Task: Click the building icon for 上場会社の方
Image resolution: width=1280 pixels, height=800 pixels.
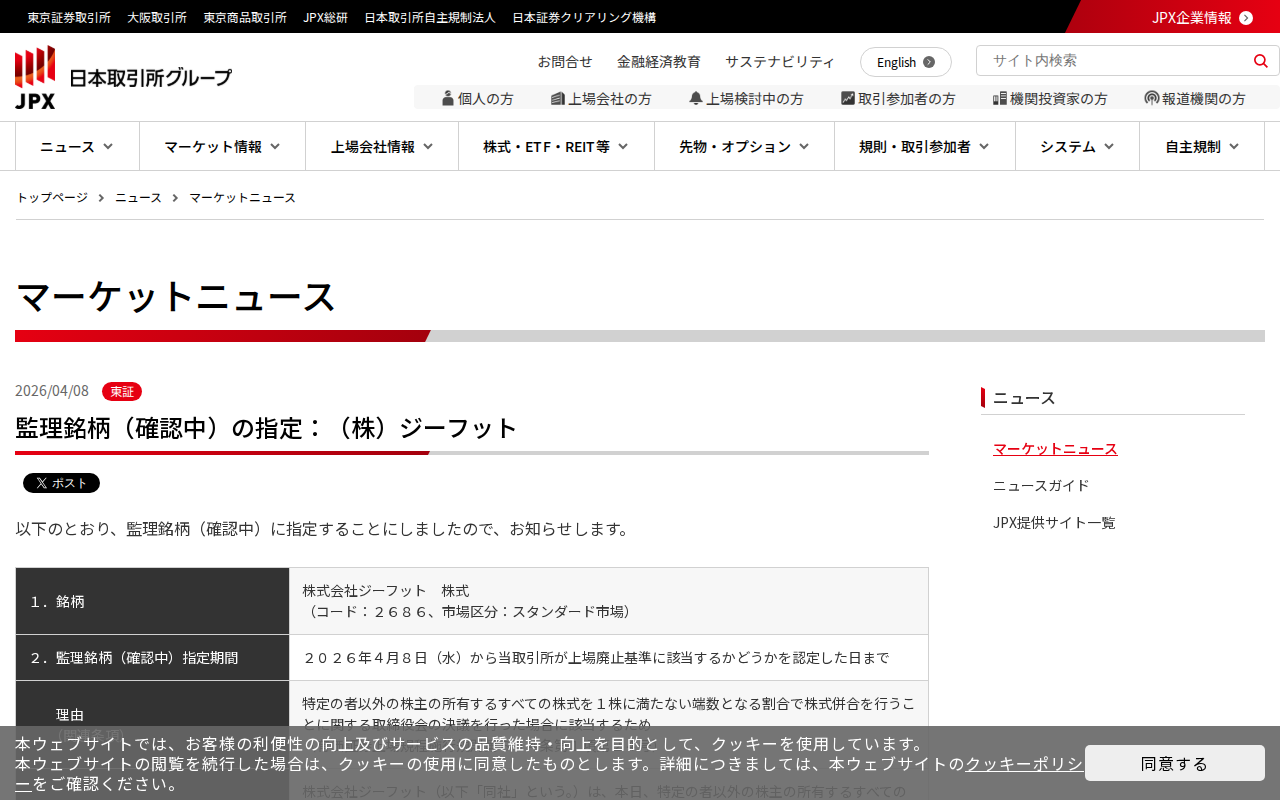Action: [557, 98]
